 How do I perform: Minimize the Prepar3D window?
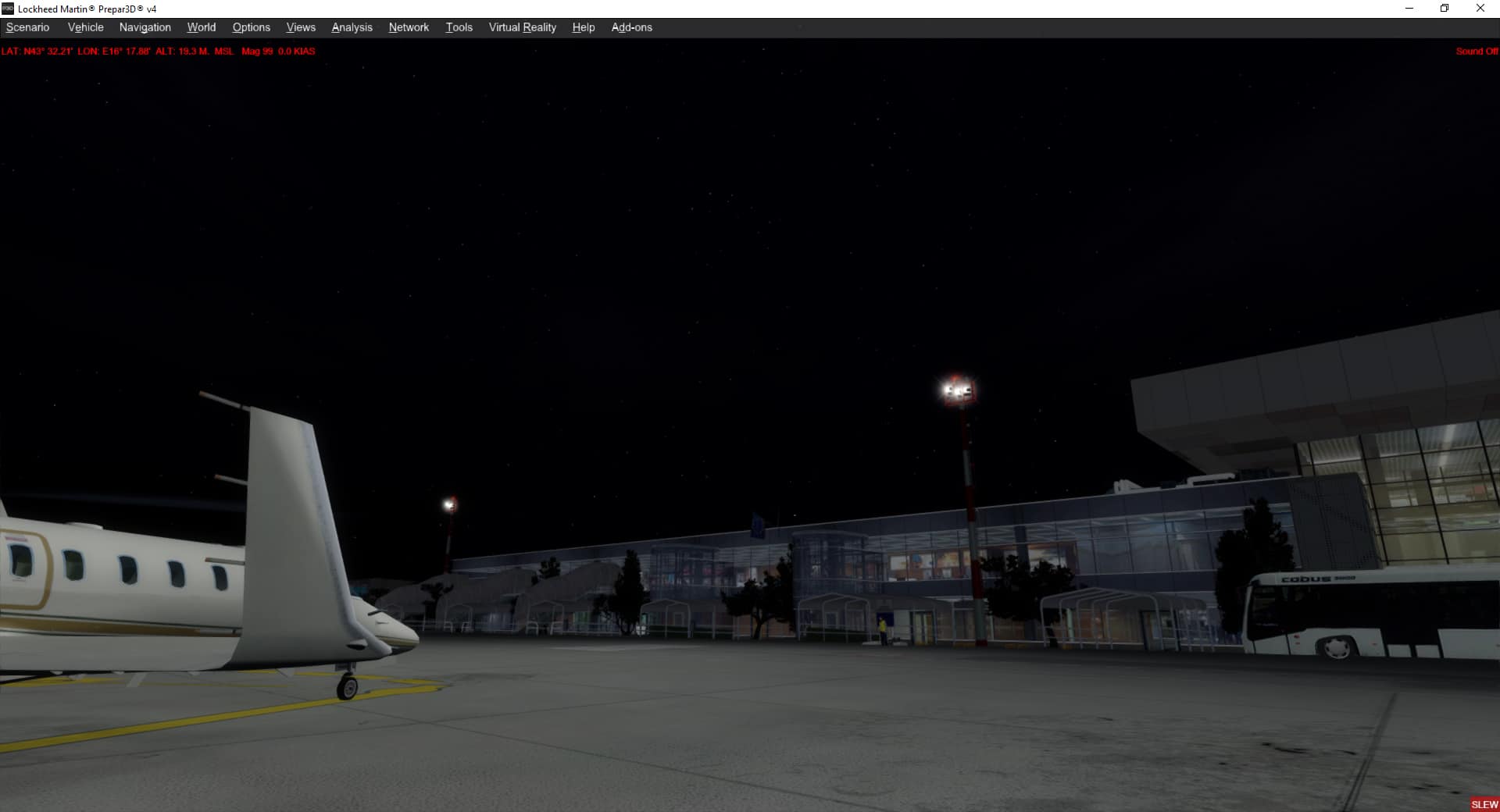click(x=1409, y=9)
